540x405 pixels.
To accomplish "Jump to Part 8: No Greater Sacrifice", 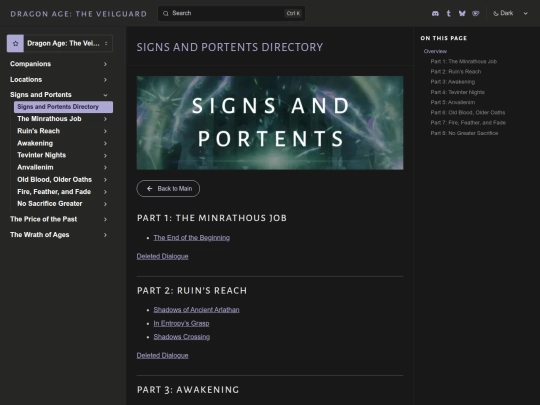I will coord(464,133).
